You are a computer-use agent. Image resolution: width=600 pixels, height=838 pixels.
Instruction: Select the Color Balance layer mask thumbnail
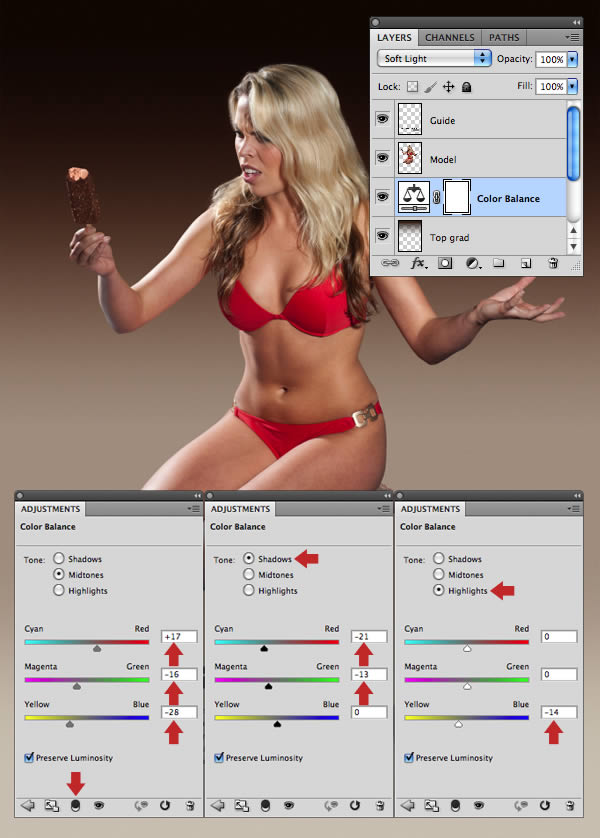[x=457, y=197]
